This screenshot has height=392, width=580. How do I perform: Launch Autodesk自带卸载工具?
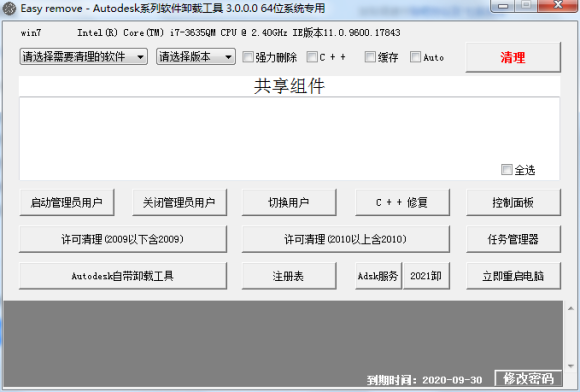point(123,276)
